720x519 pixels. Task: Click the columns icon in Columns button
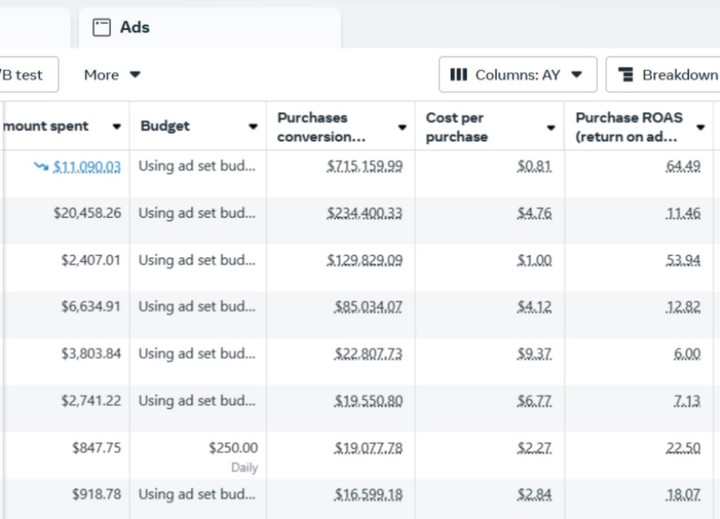point(459,75)
